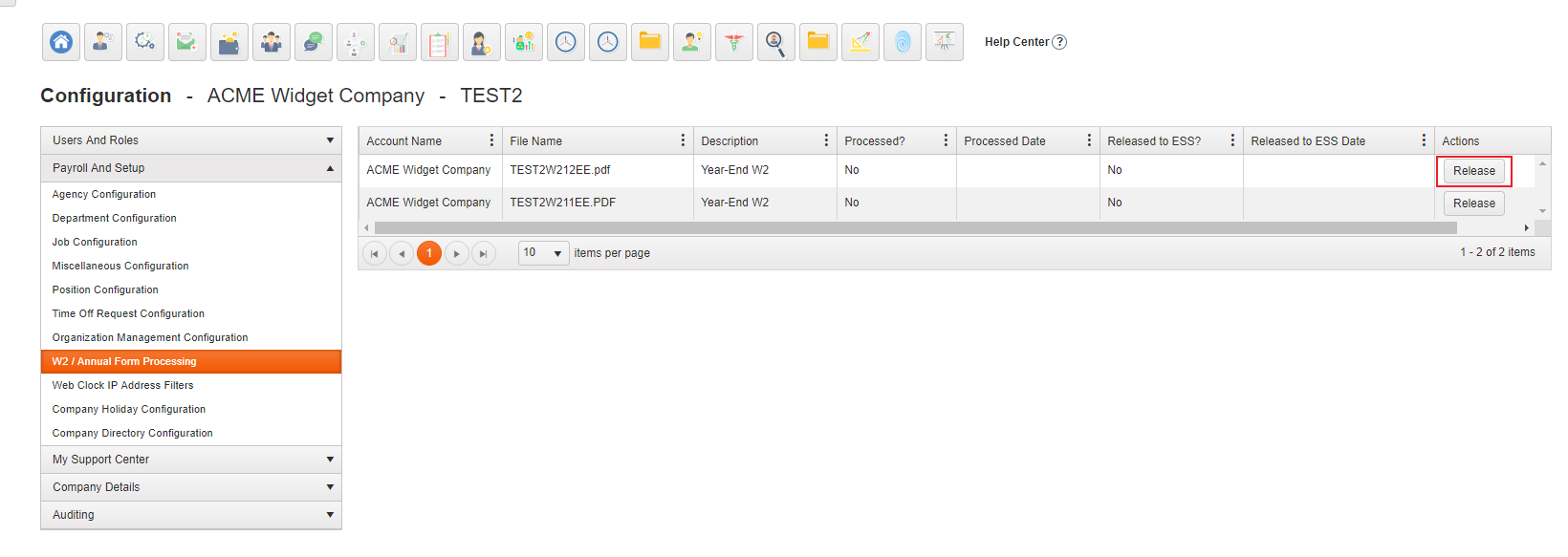Click the TEST2W212EE.pdf file name cell

click(598, 170)
